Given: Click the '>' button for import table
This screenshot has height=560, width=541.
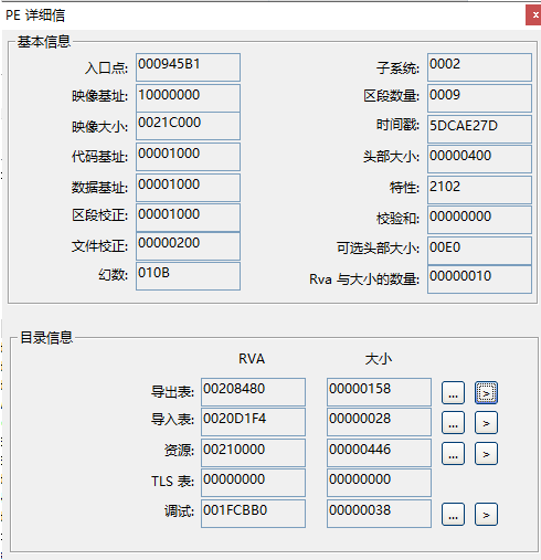Looking at the screenshot, I should coord(486,422).
